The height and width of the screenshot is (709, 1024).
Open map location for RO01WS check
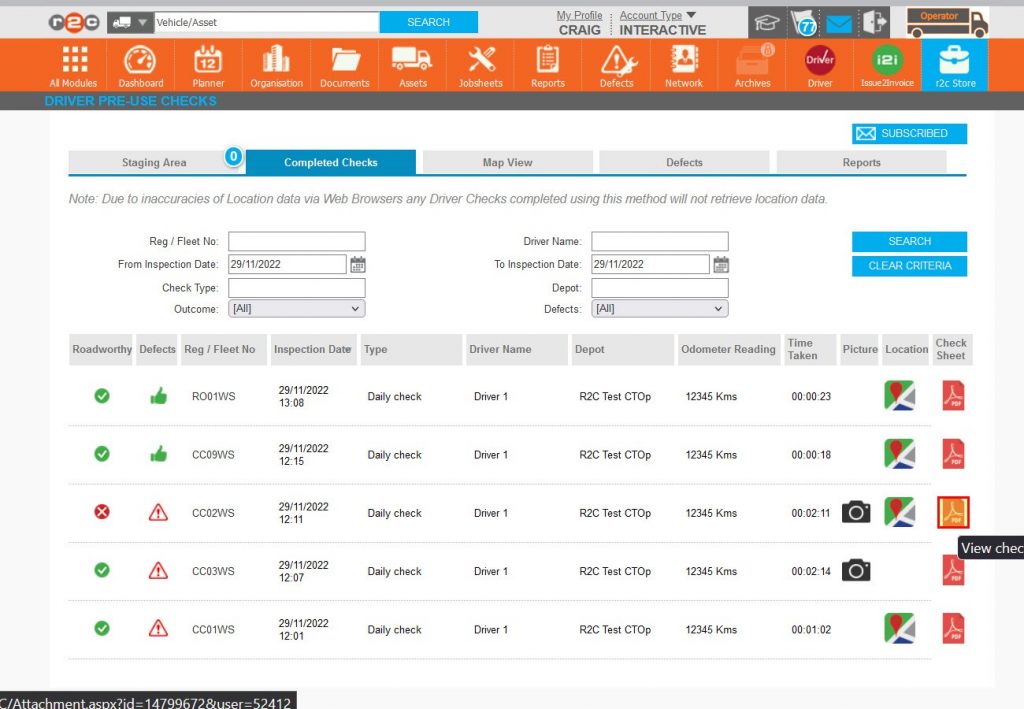[x=899, y=396]
